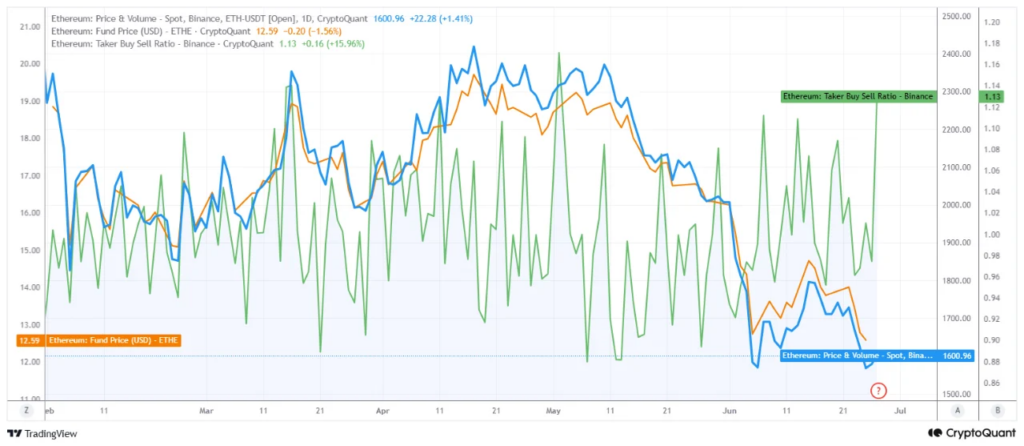
Task: Click the 1.20 ratio axis value
Action: tap(991, 22)
